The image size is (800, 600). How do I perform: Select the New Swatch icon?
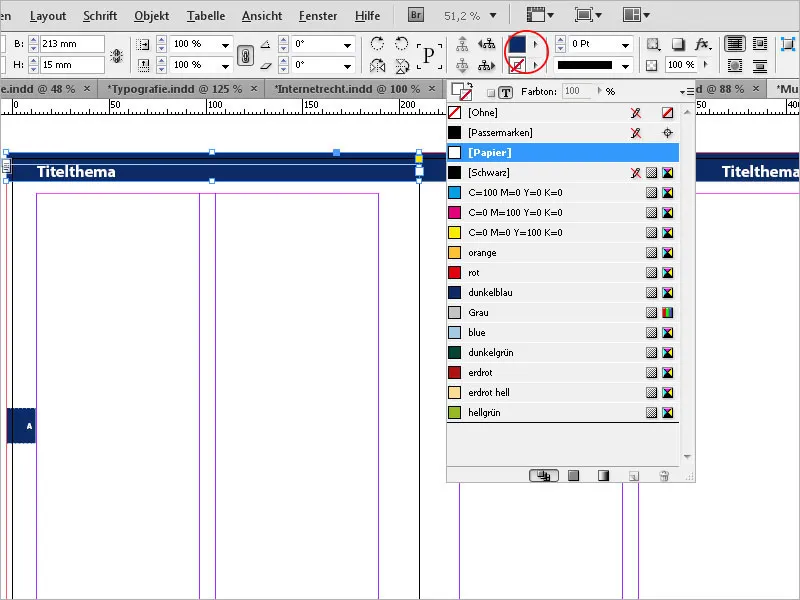coord(634,476)
